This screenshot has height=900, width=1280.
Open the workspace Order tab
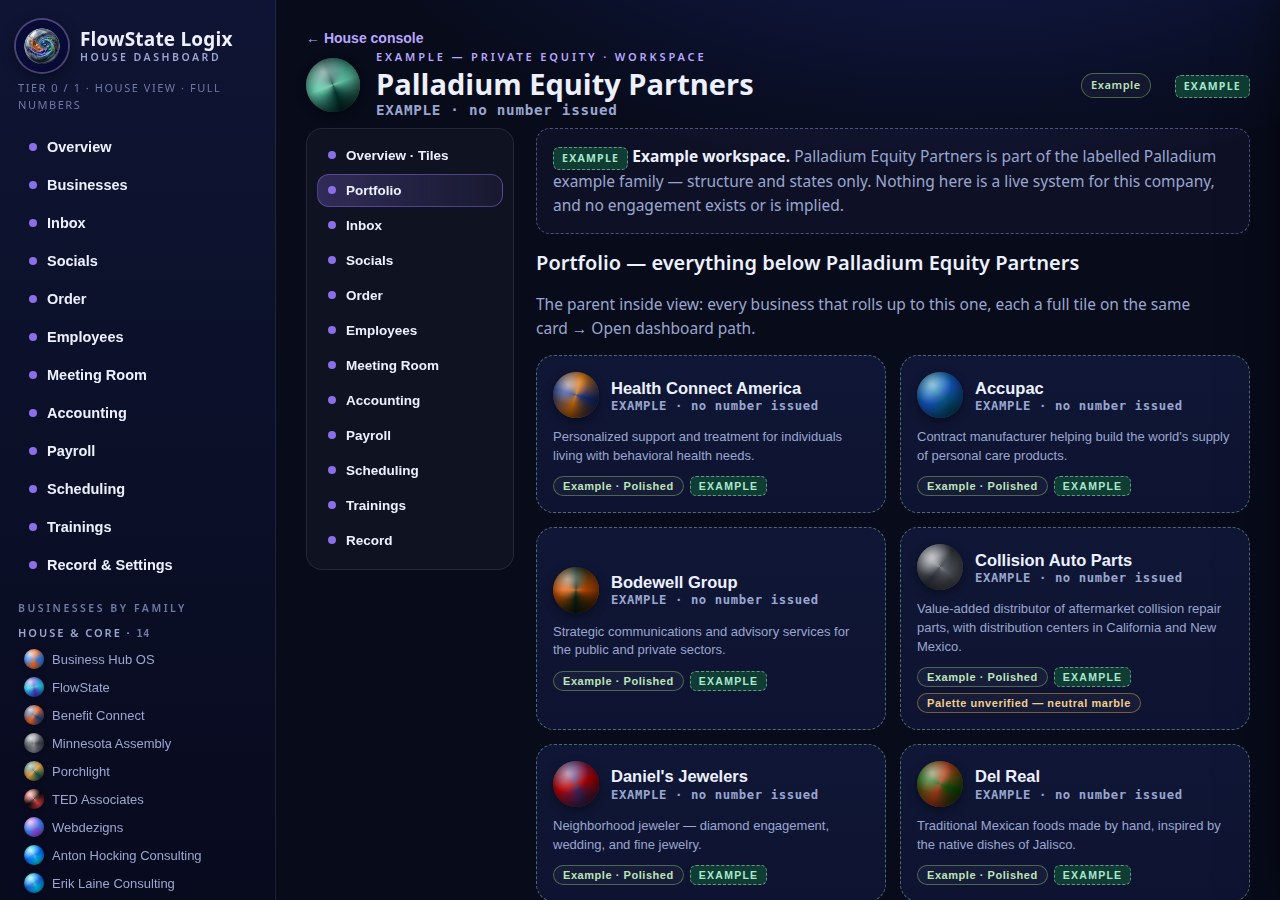point(410,295)
